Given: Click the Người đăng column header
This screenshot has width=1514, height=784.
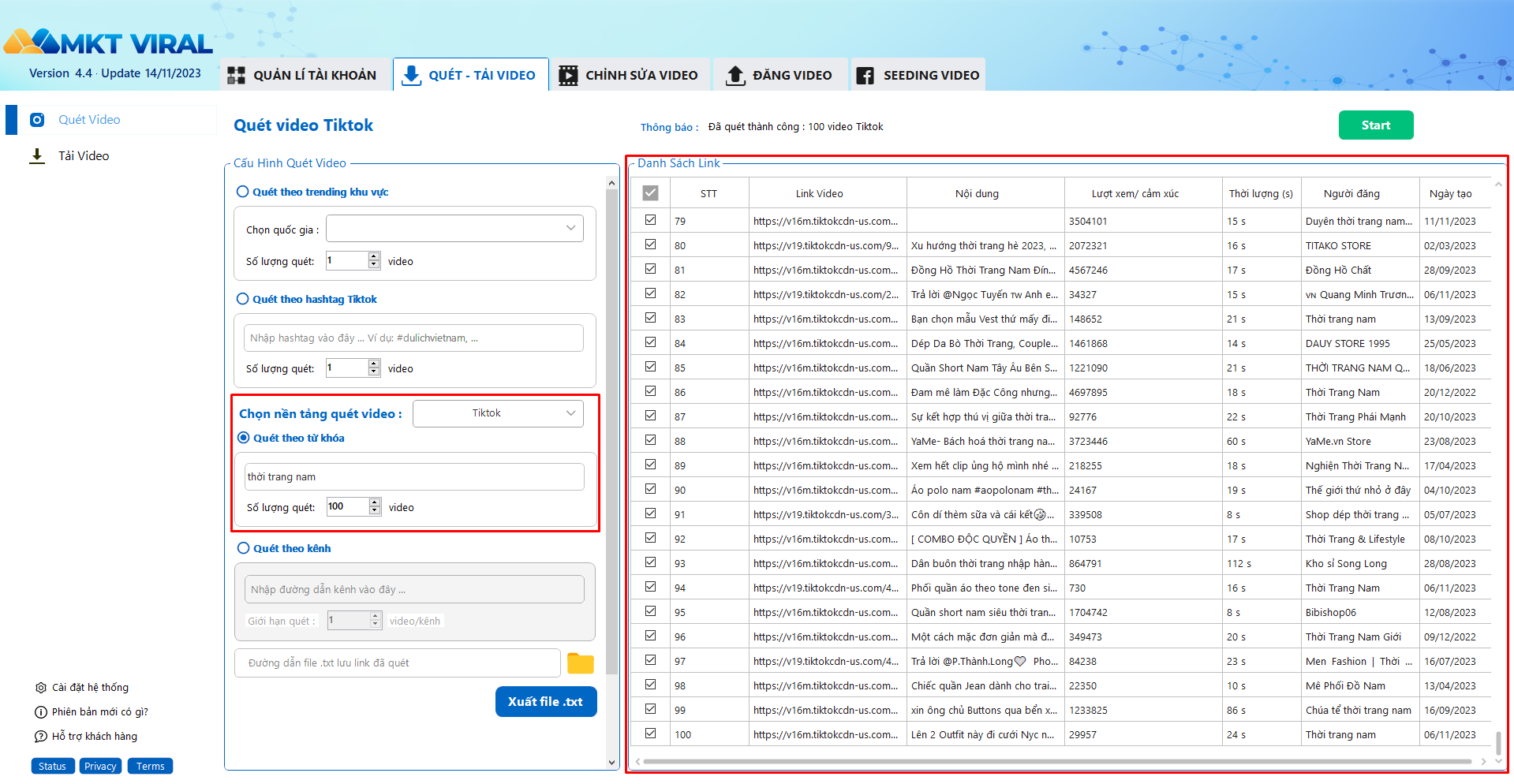Looking at the screenshot, I should (x=1360, y=193).
